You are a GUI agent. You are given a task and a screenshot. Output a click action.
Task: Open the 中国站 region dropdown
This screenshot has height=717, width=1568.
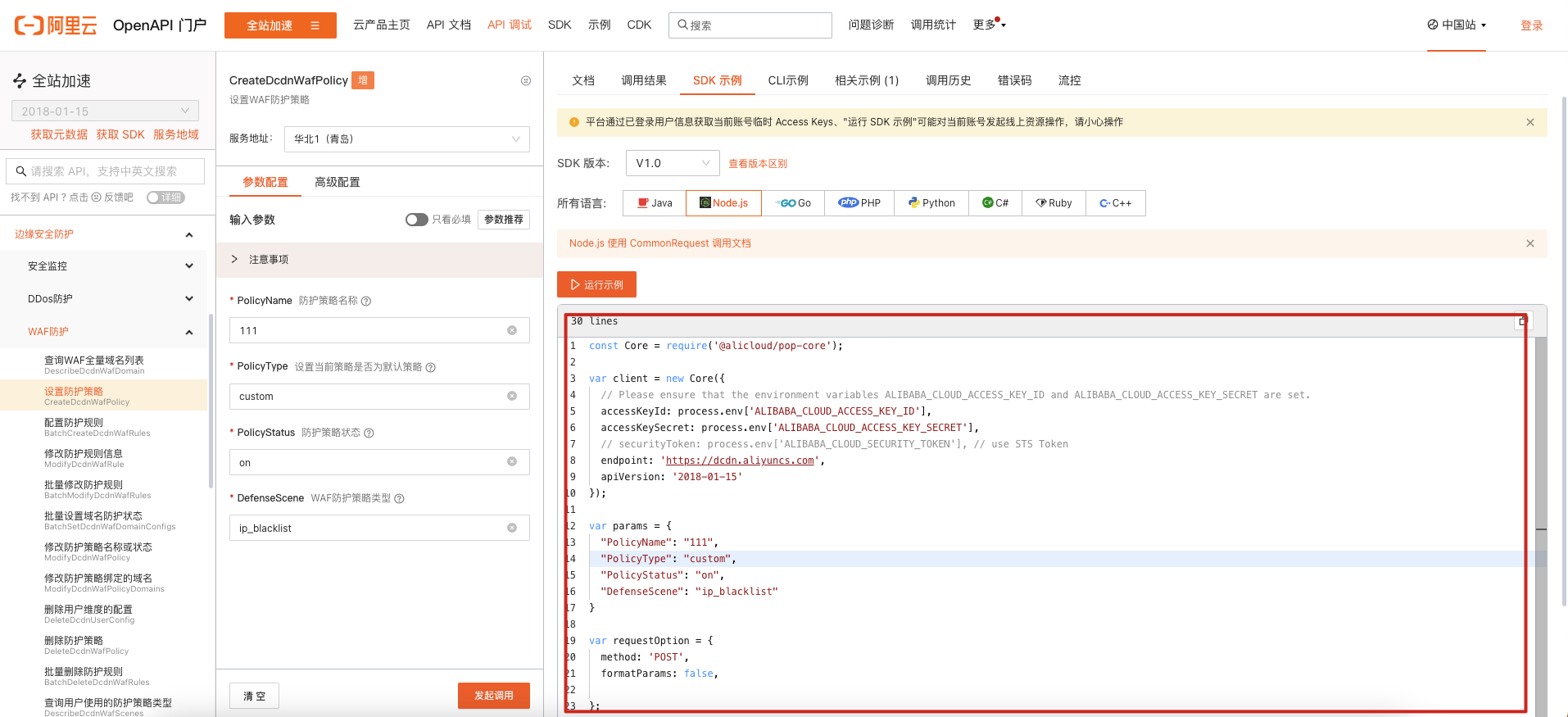1457,25
